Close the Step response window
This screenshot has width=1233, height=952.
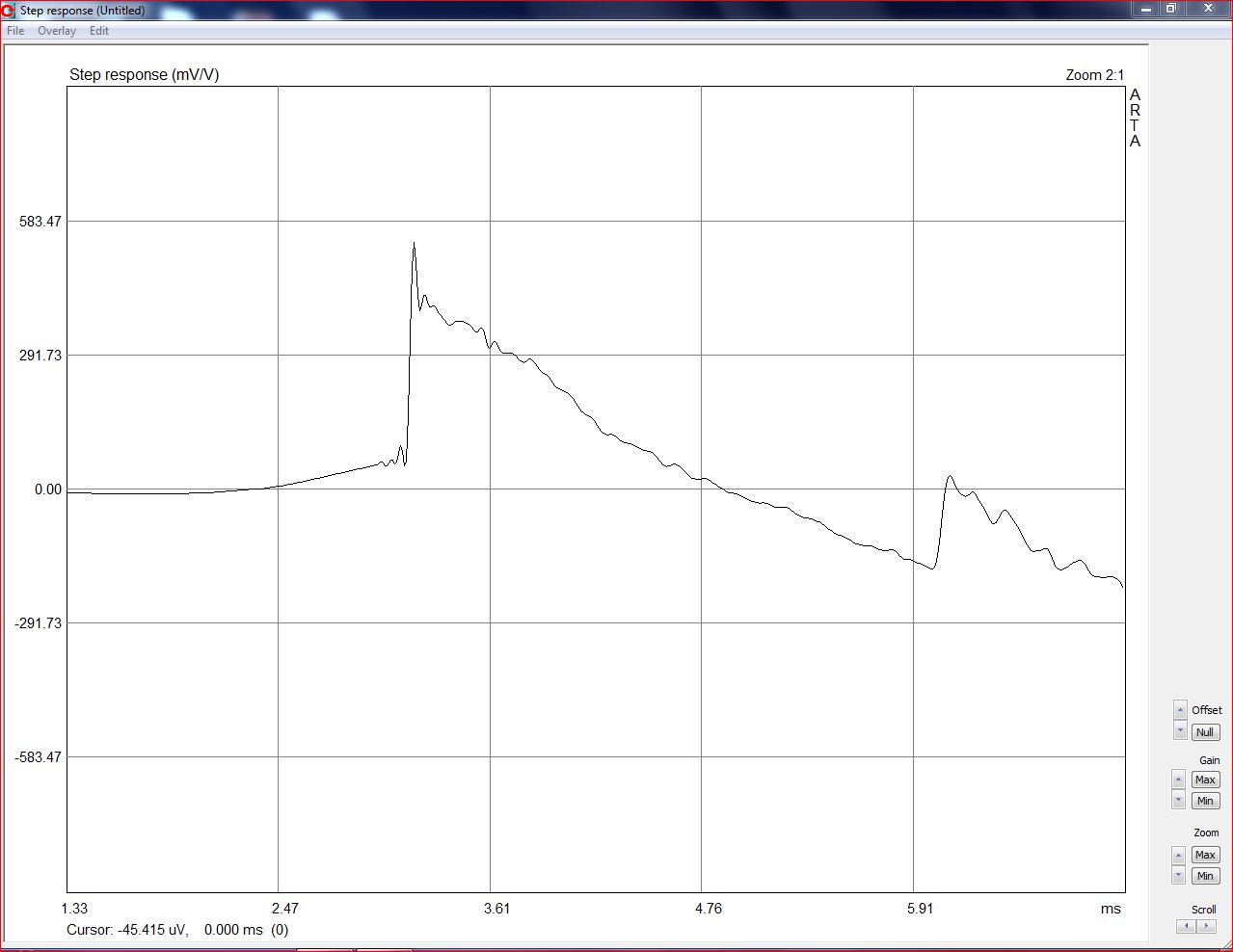(1208, 9)
